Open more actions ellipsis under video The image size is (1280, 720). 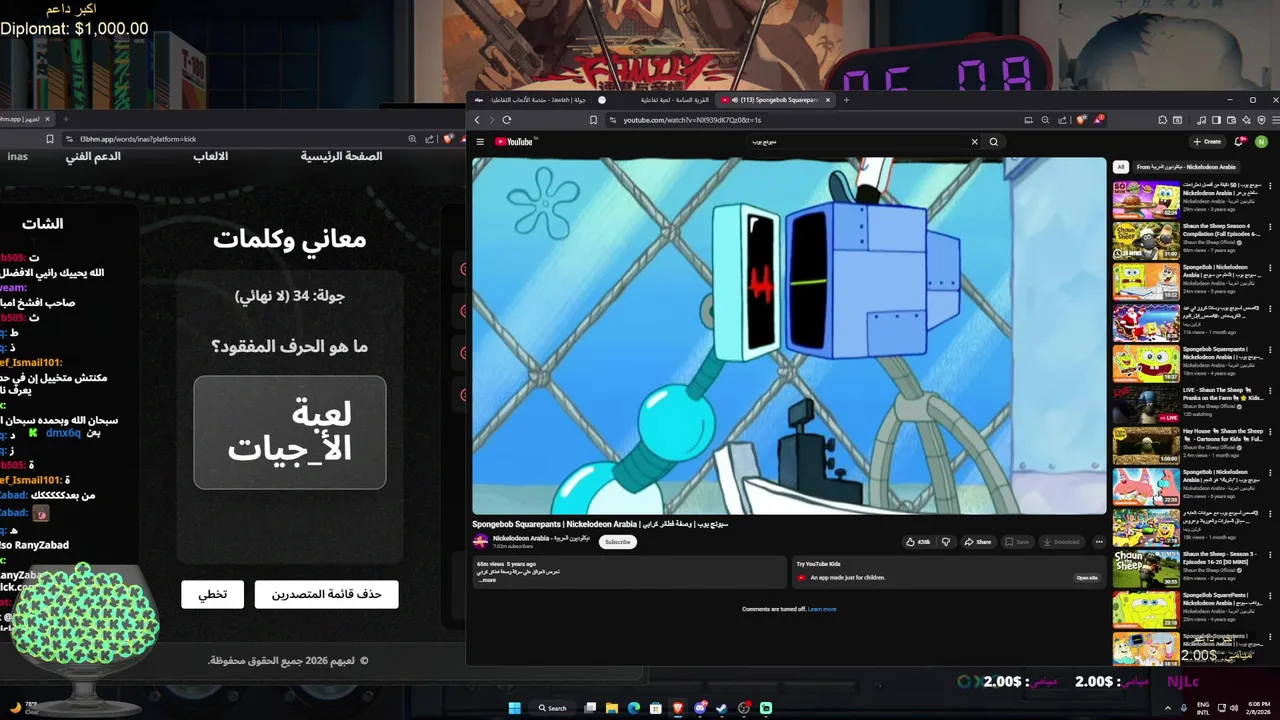coord(1099,542)
